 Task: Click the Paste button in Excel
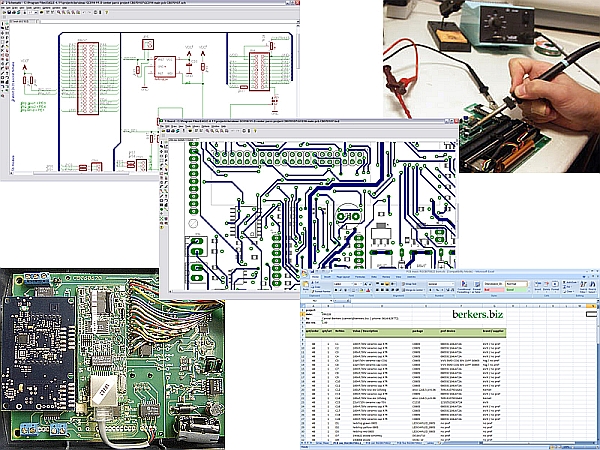[305, 286]
